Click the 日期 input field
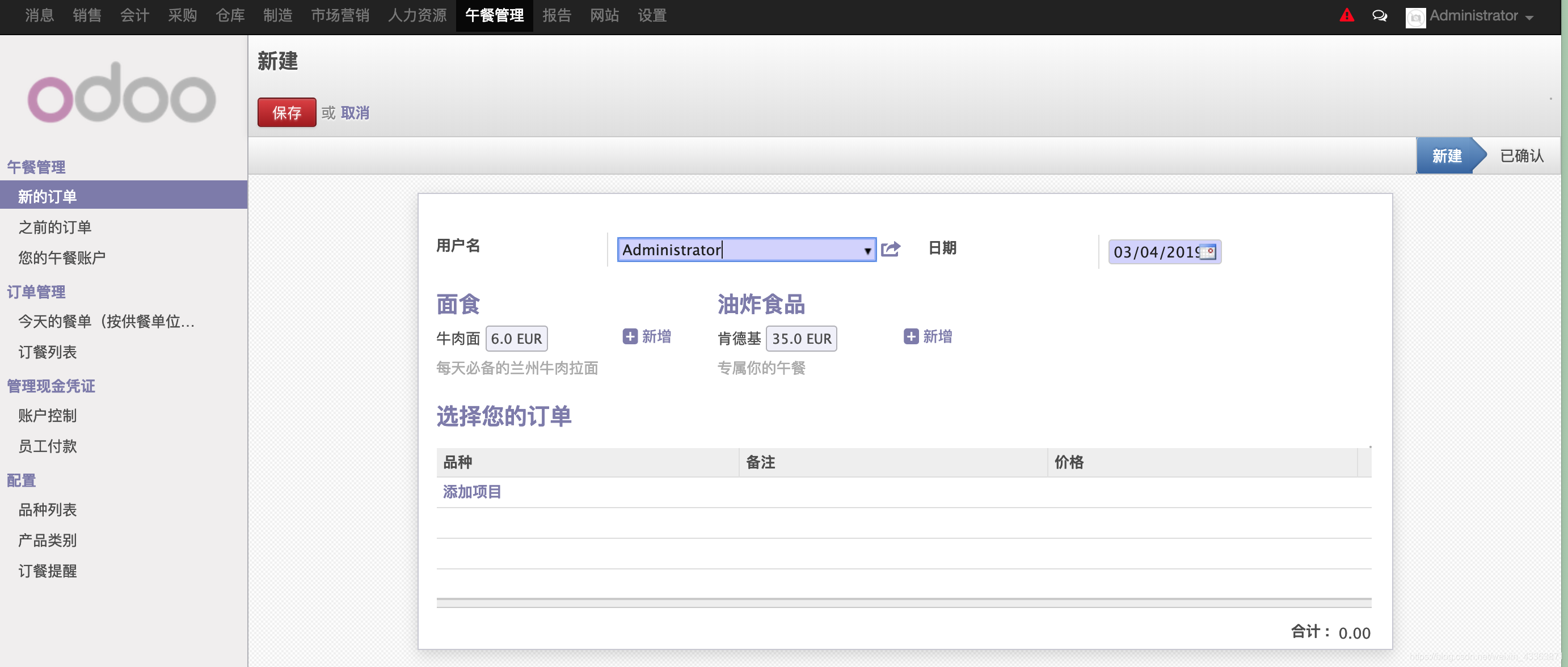 [x=1153, y=252]
